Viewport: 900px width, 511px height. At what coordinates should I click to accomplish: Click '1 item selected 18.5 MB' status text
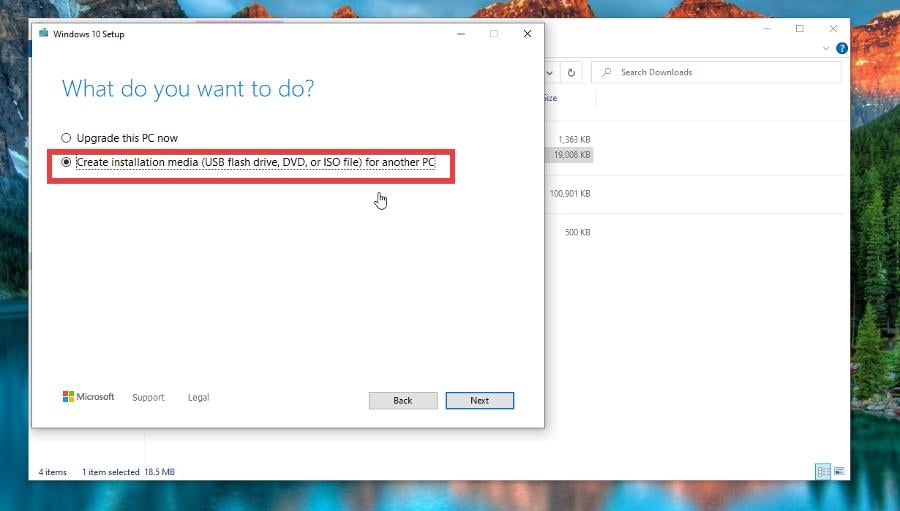[x=128, y=472]
